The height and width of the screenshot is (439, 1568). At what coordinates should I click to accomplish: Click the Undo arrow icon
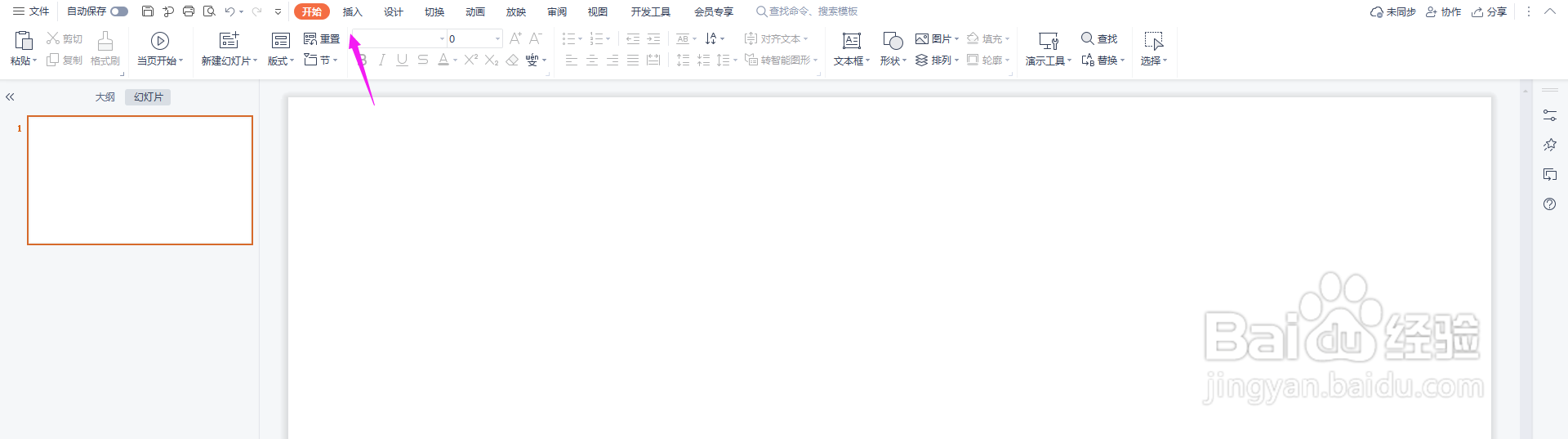[229, 11]
